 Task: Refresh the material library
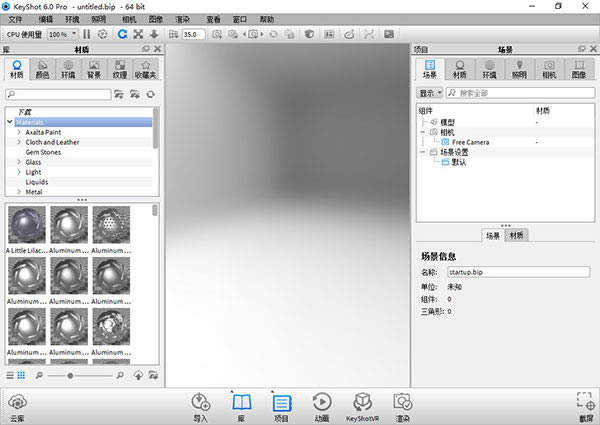click(x=151, y=94)
